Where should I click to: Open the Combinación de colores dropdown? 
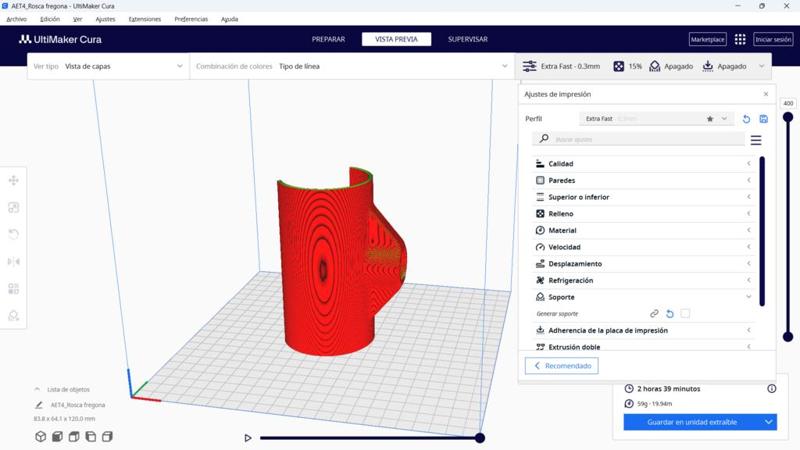pyautogui.click(x=352, y=66)
